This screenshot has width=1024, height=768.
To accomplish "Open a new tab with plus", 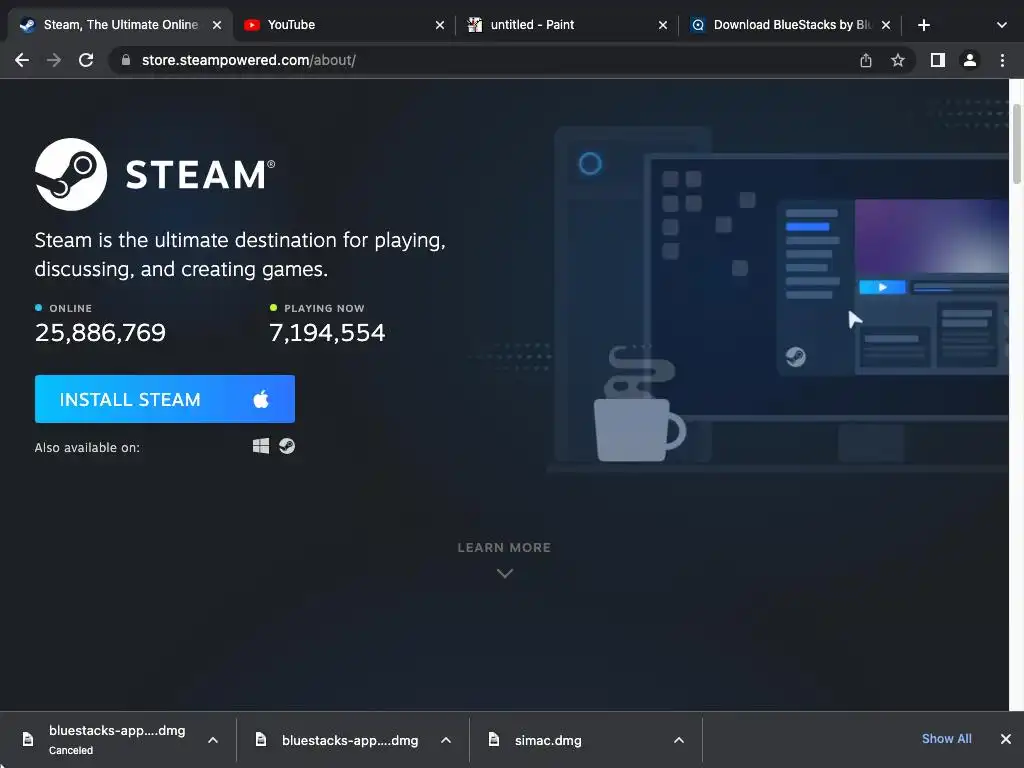I will click(x=923, y=25).
